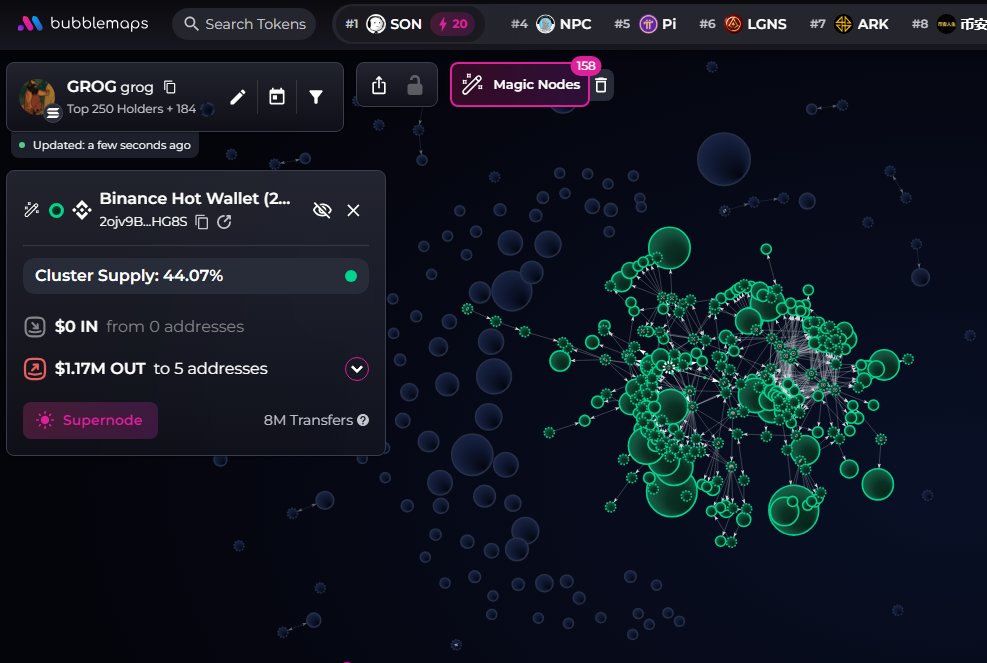Open the calendar history picker
The height and width of the screenshot is (663, 987).
click(277, 97)
